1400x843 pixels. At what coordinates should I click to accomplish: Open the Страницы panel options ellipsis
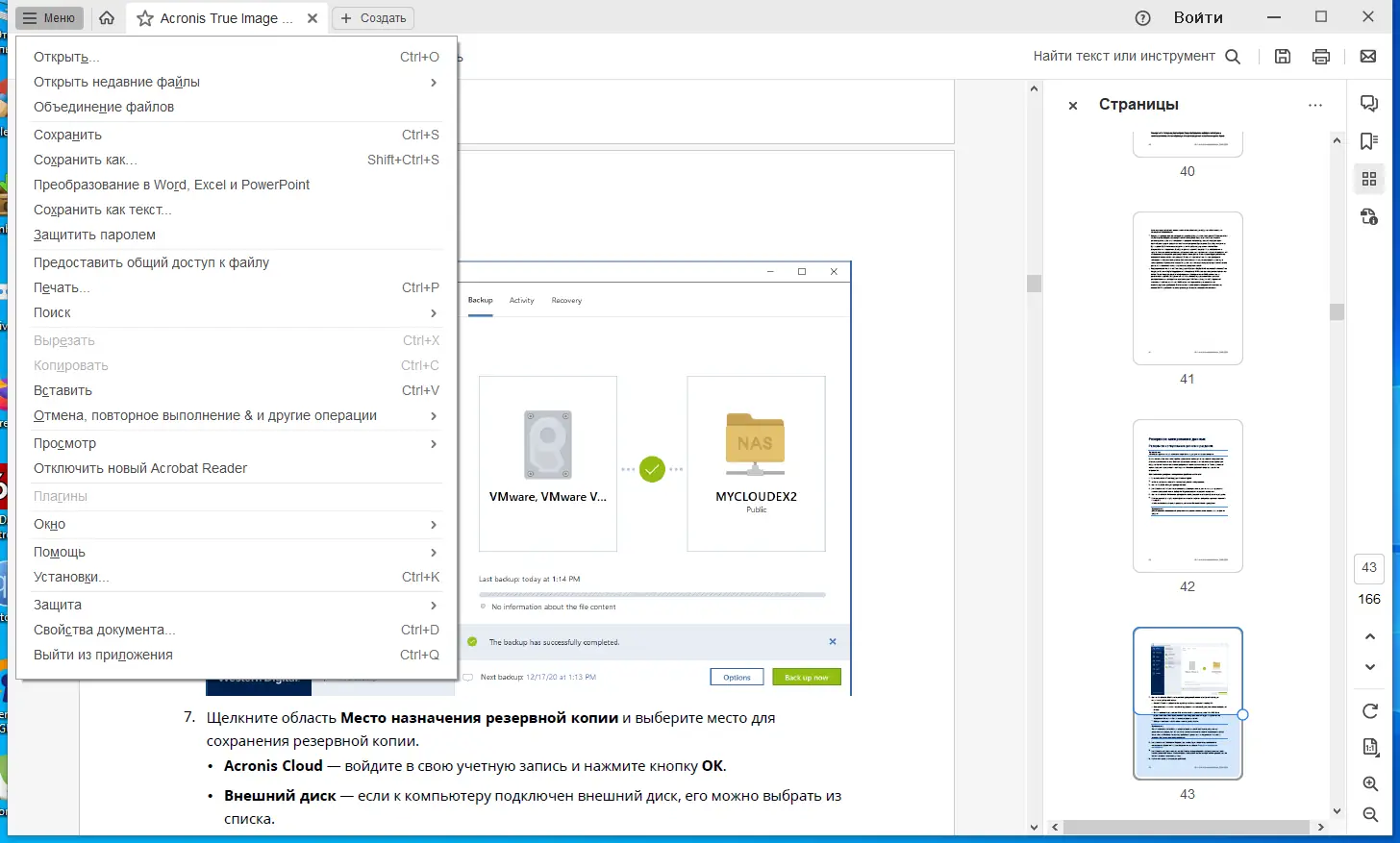coord(1315,106)
